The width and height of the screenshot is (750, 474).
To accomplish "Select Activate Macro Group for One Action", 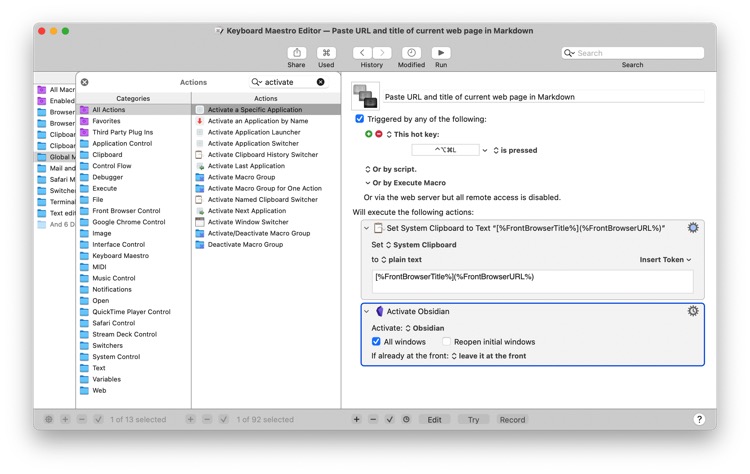I will (266, 188).
